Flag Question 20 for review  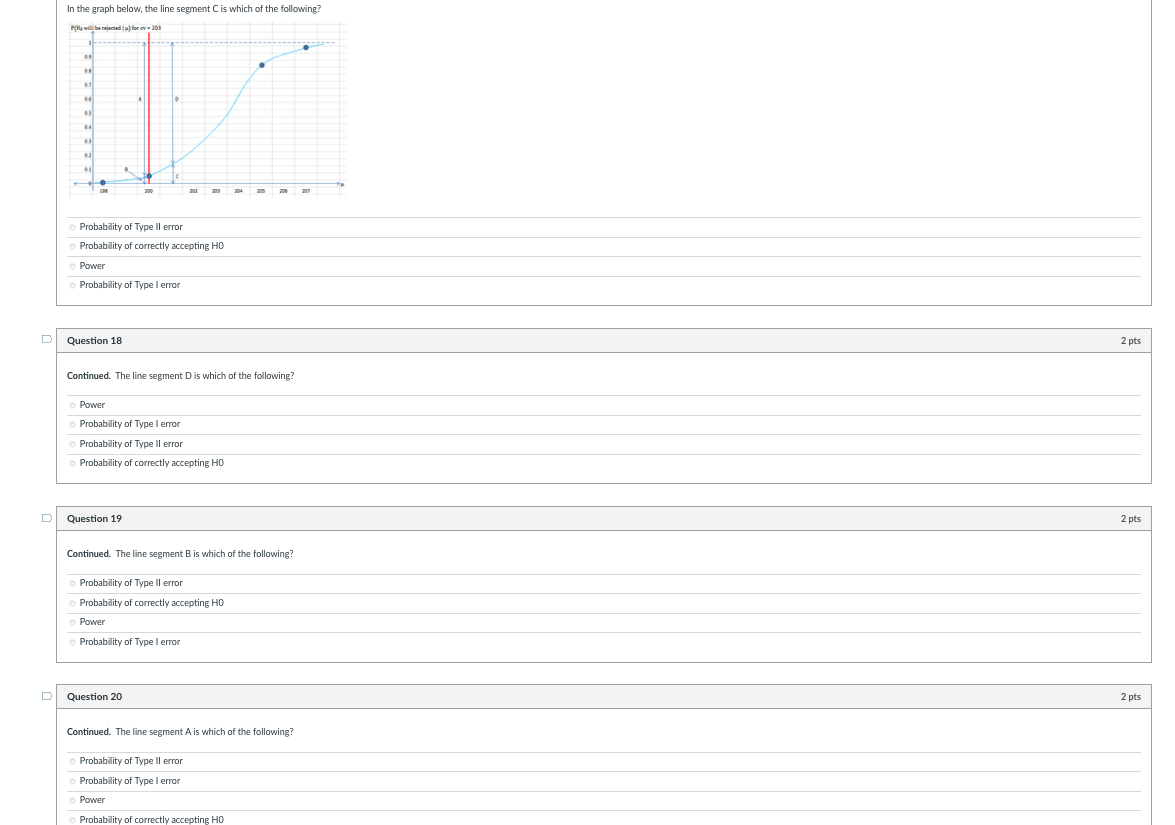point(46,695)
